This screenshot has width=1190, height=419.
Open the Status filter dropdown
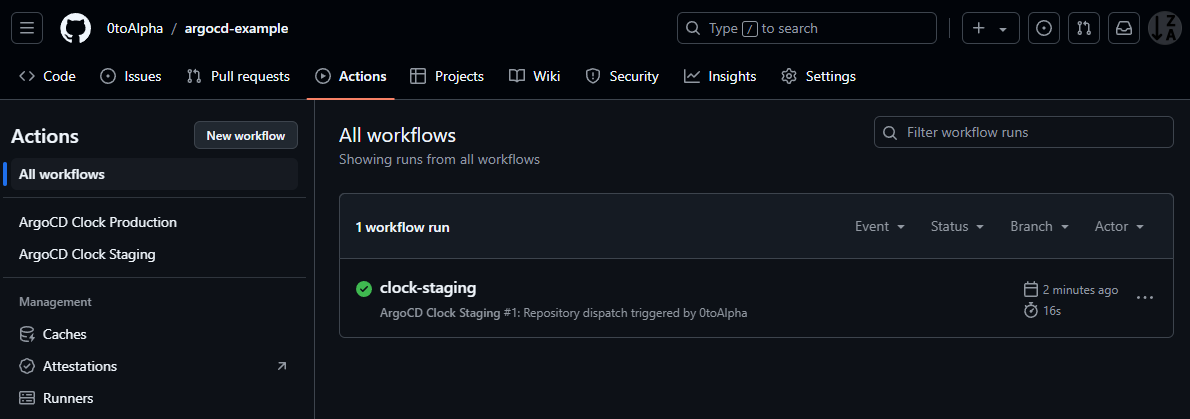pyautogui.click(x=957, y=227)
